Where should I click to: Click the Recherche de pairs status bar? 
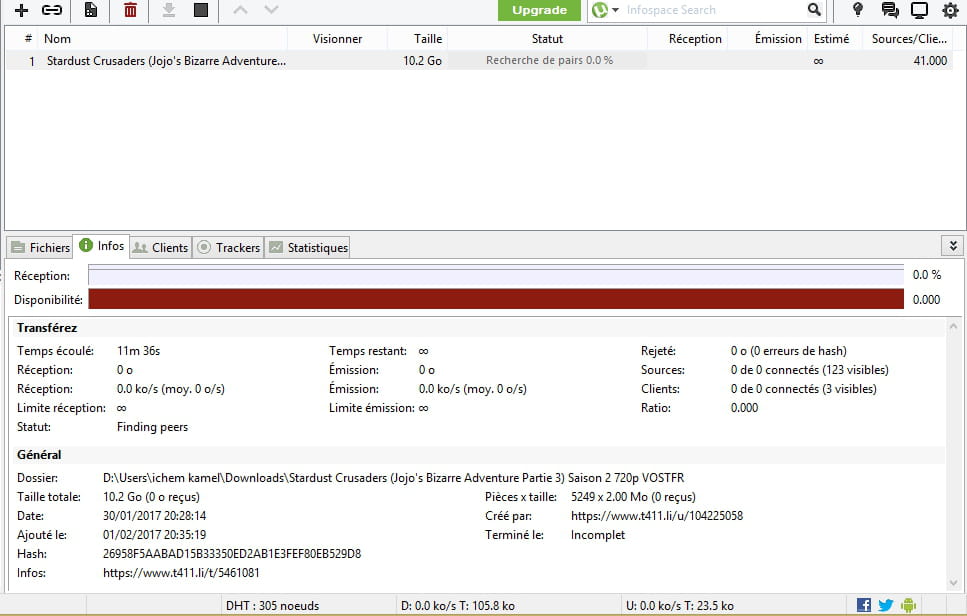point(548,60)
